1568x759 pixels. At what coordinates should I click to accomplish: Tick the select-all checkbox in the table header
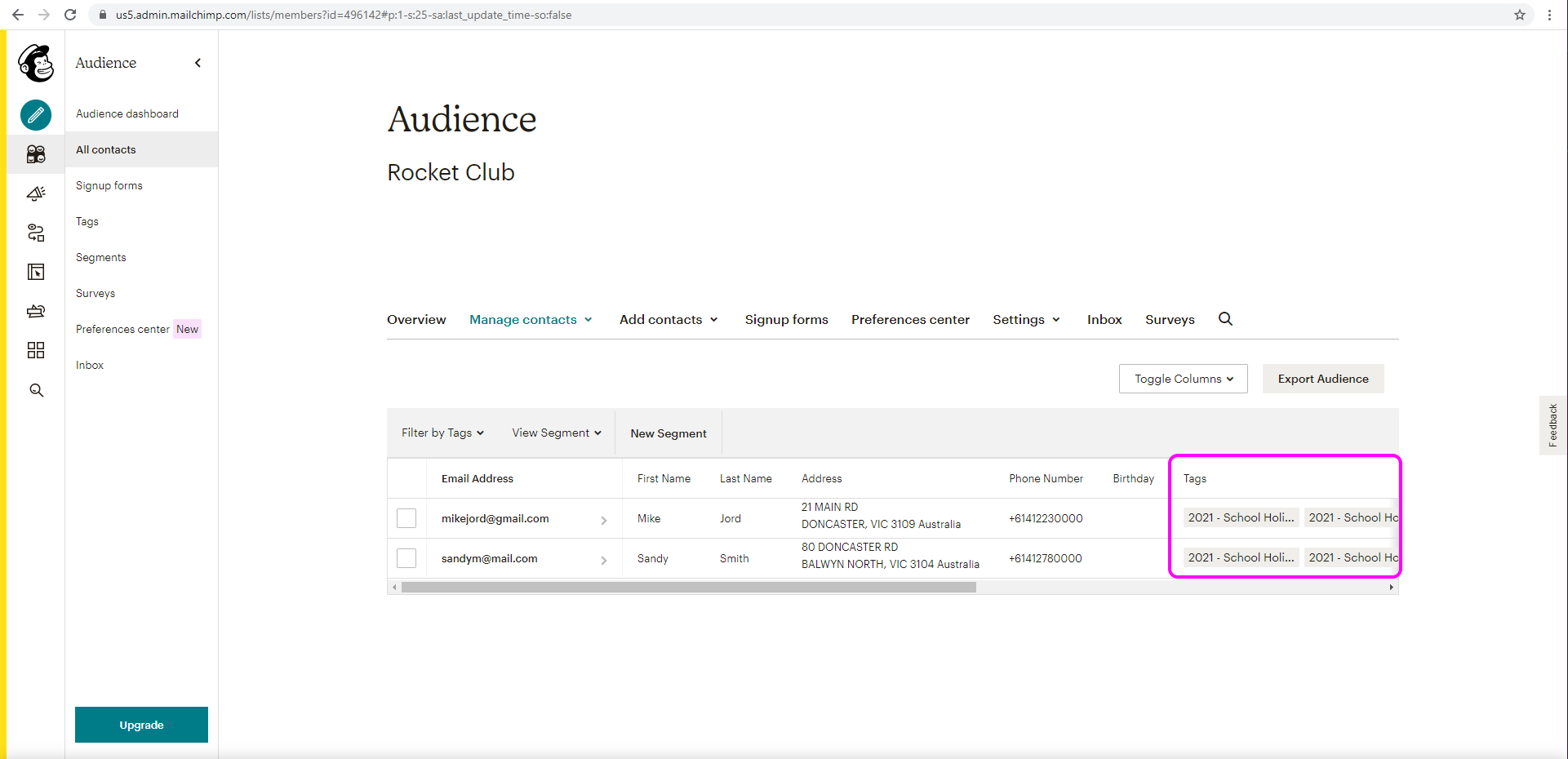pyautogui.click(x=406, y=478)
